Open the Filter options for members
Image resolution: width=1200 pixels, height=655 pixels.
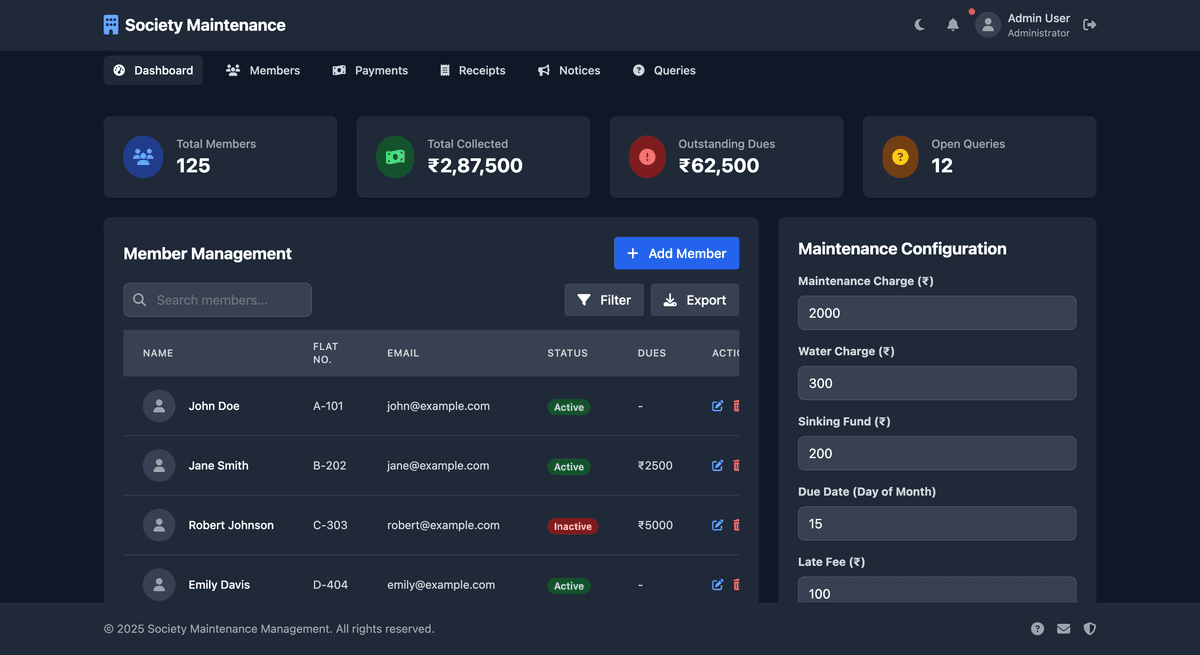pos(604,300)
